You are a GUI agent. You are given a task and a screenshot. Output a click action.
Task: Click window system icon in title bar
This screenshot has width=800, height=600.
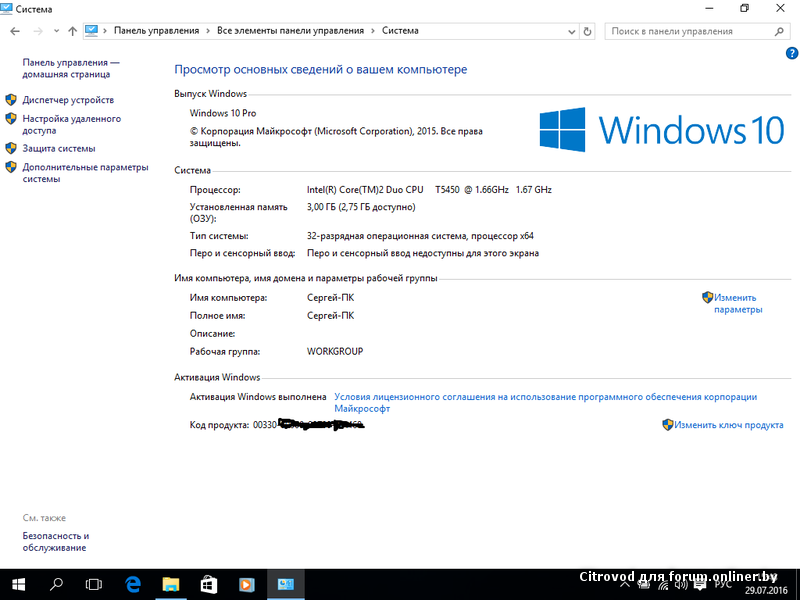click(6, 9)
